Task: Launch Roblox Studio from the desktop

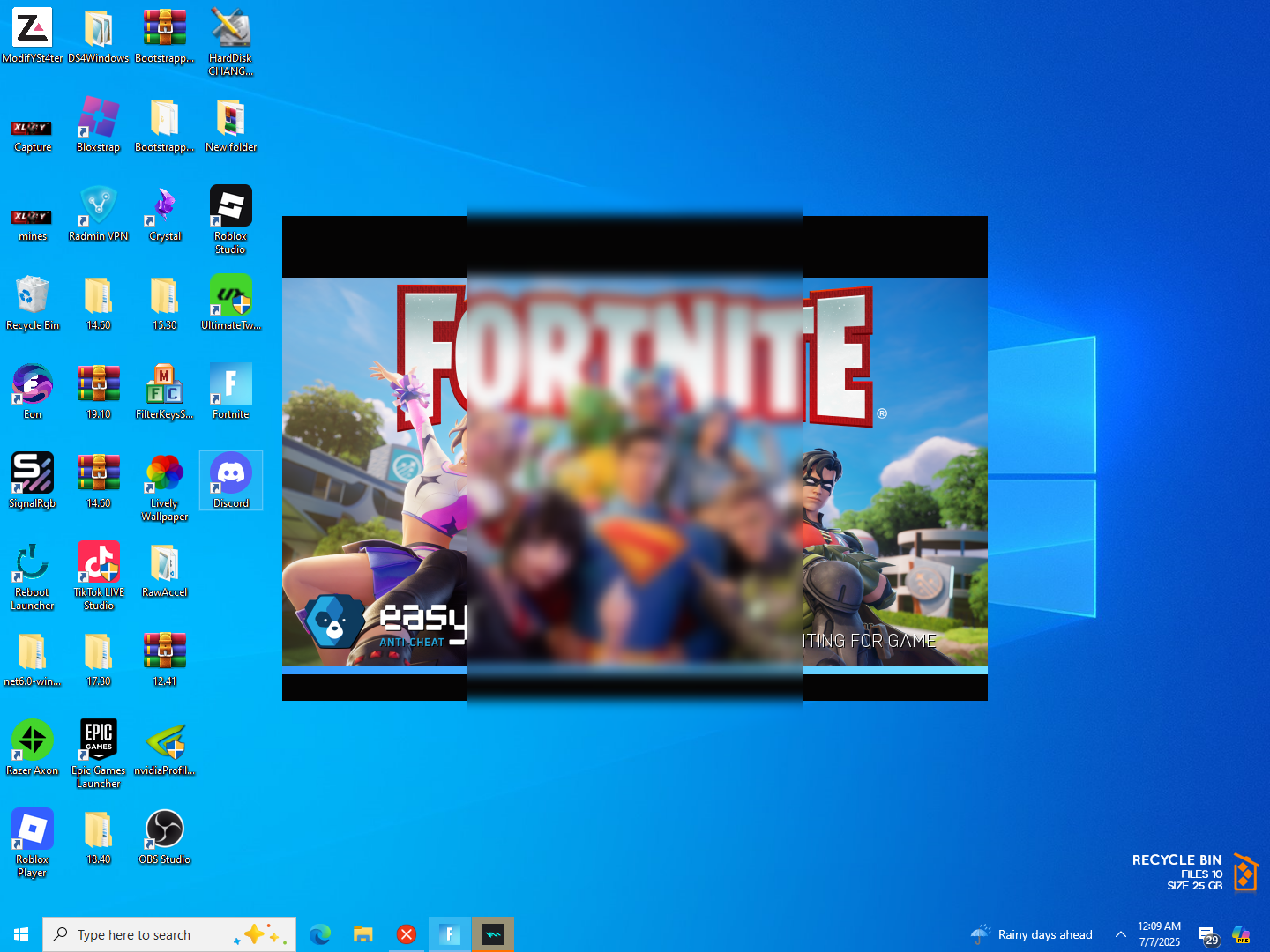Action: tap(230, 220)
